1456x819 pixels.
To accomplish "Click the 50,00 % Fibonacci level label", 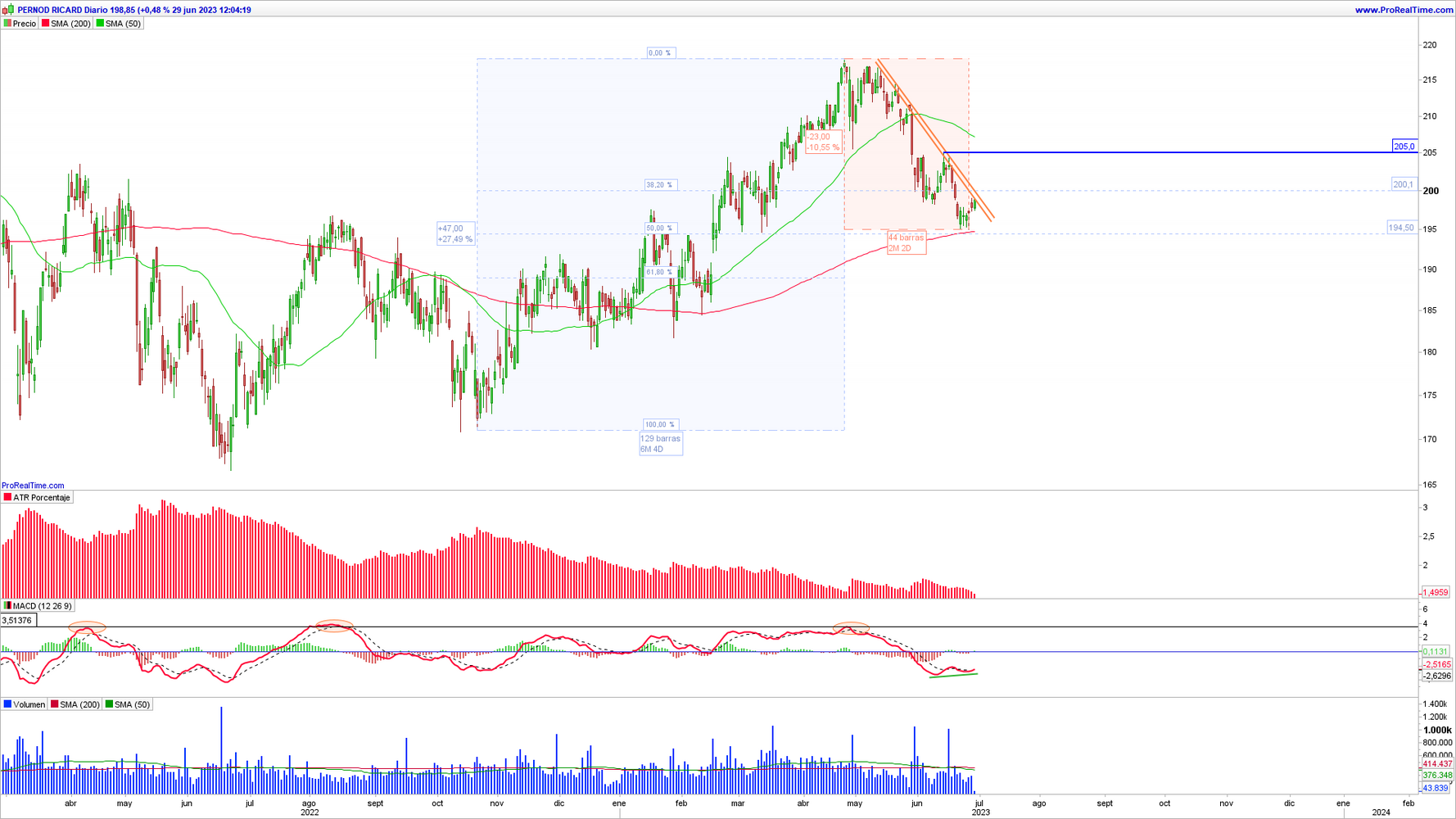I will pos(660,229).
